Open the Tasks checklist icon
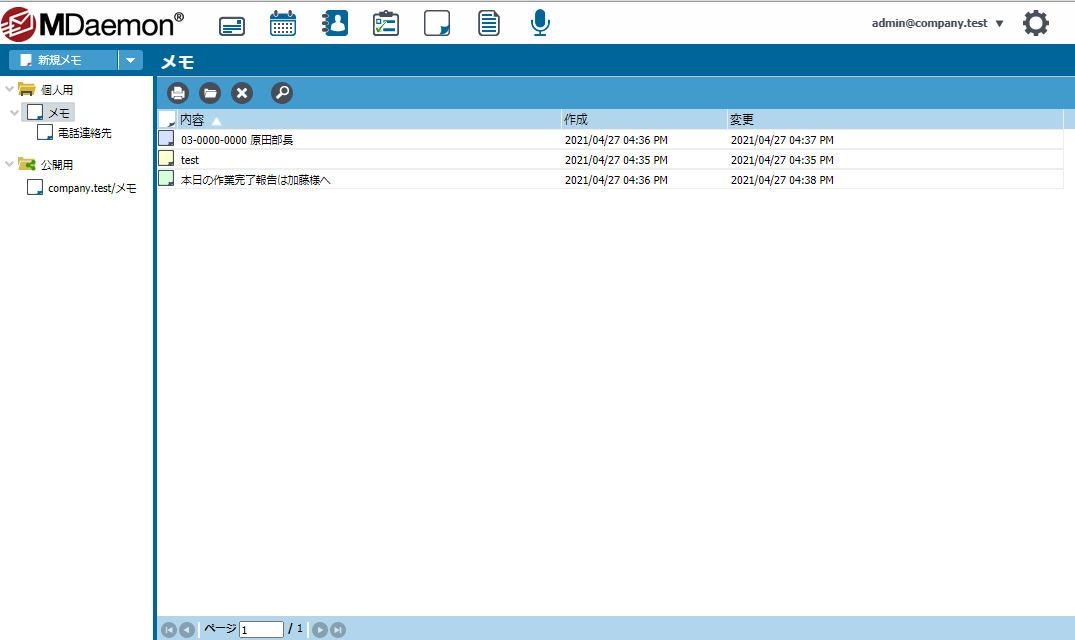 386,24
